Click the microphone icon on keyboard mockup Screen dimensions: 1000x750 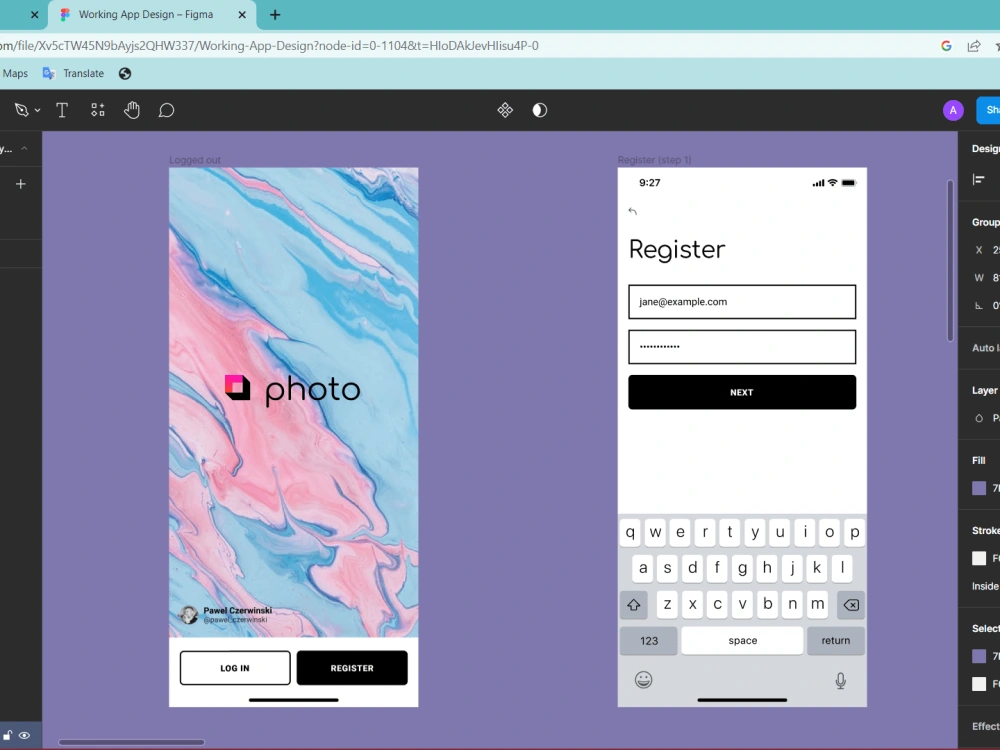(x=841, y=681)
